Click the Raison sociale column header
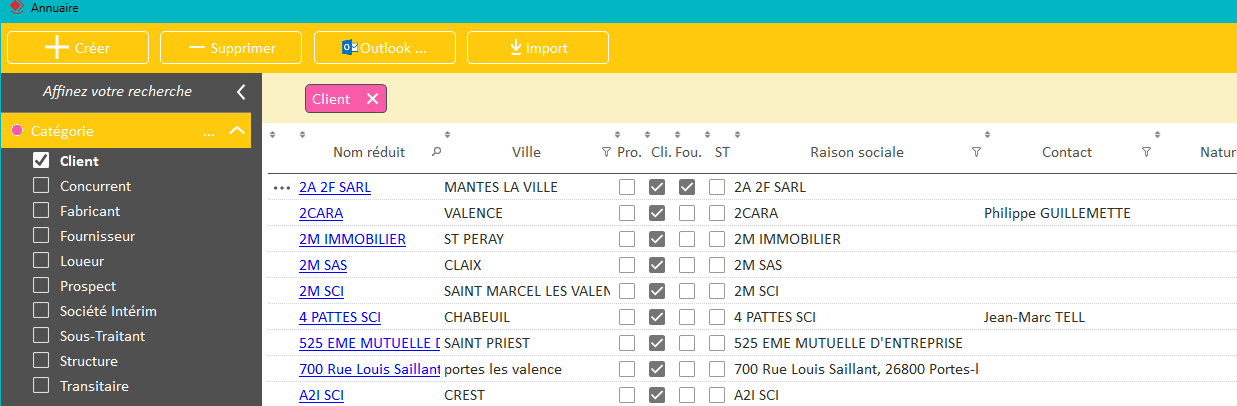 pyautogui.click(x=857, y=152)
